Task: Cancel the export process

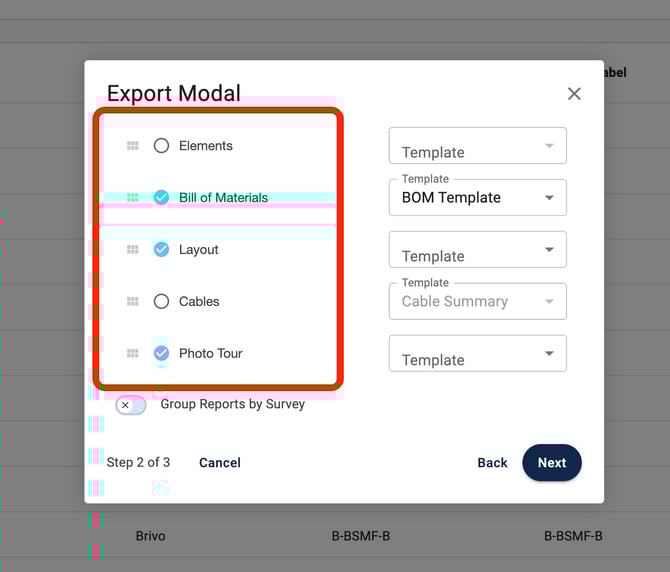Action: [x=220, y=463]
